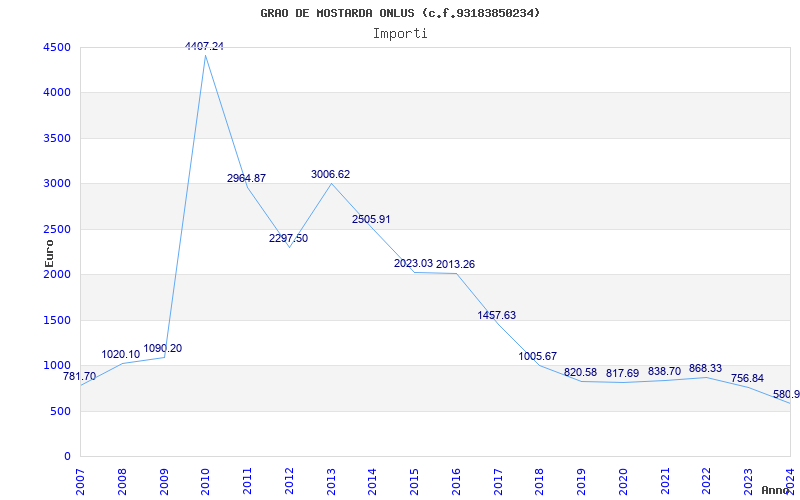The image size is (800, 500).
Task: Select the 2016 x-axis year label
Action: [x=456, y=482]
